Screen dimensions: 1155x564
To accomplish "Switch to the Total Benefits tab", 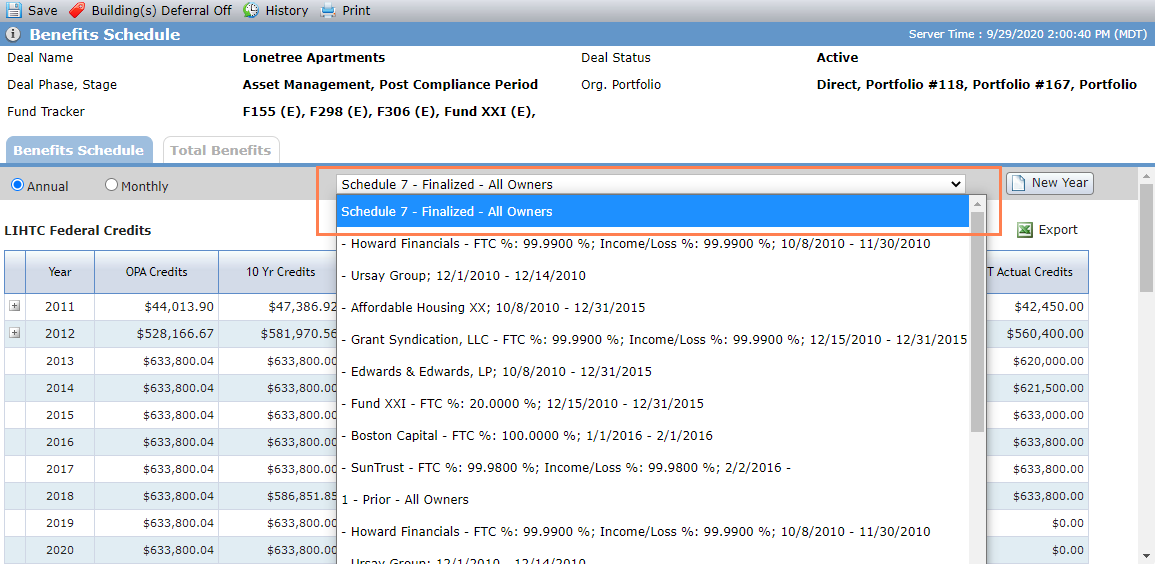I will point(221,150).
